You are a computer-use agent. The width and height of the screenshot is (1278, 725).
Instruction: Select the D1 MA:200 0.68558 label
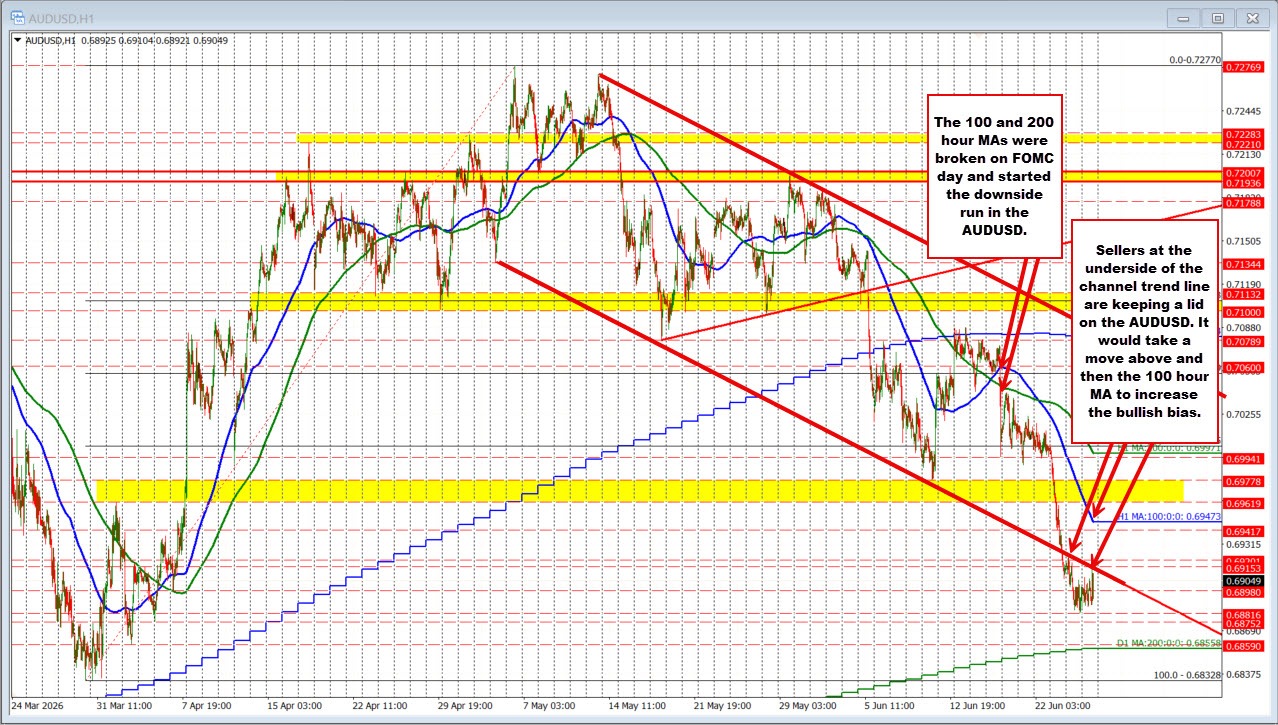pos(1168,642)
